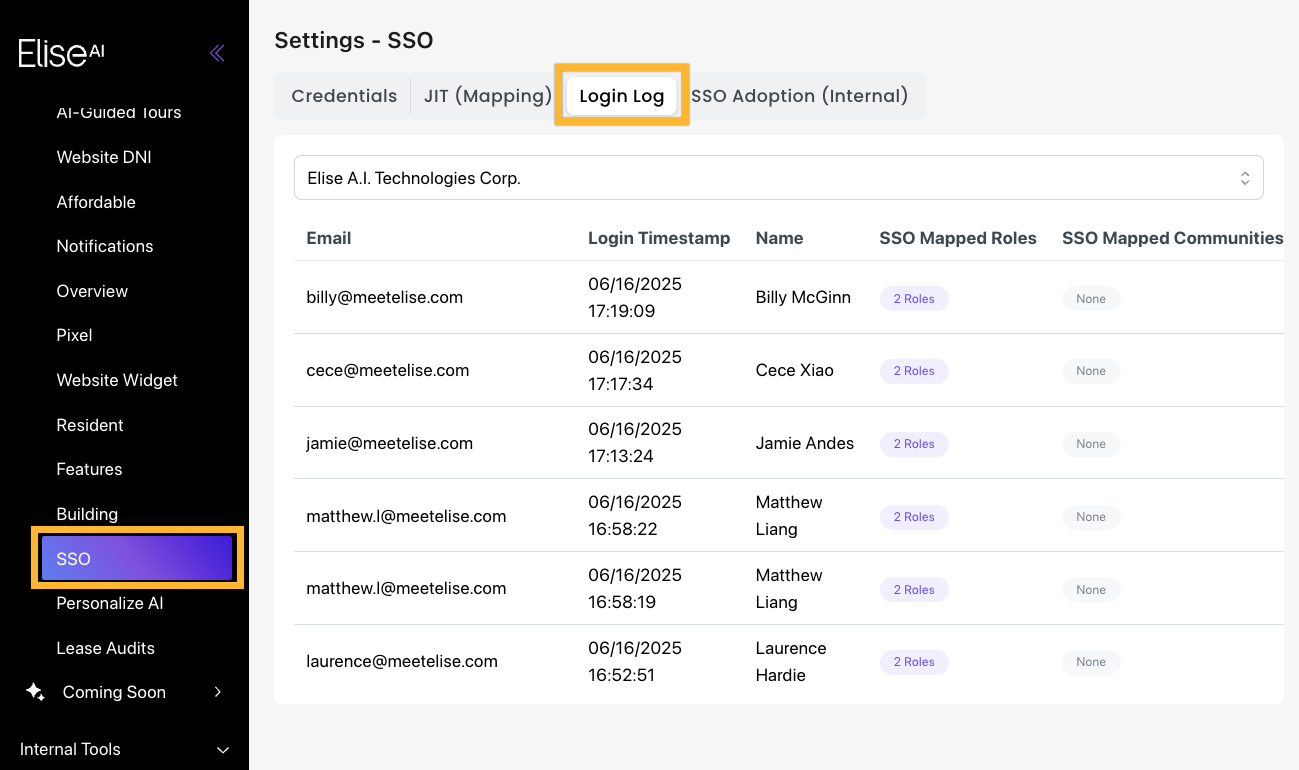Open the Affordable settings page
Viewport: 1299px width, 770px height.
96,202
